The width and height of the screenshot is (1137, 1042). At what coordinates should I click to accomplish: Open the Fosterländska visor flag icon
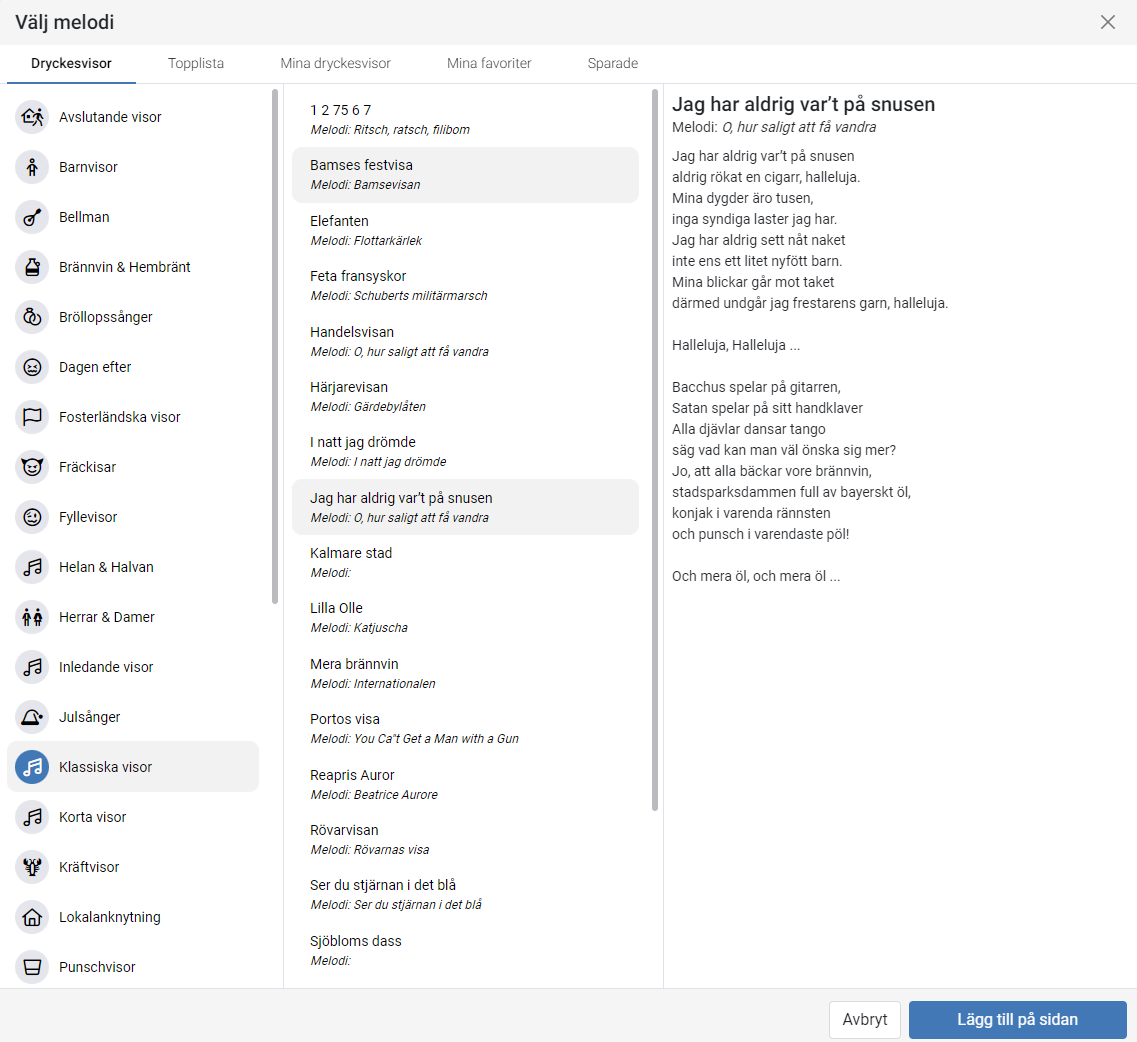pos(32,417)
